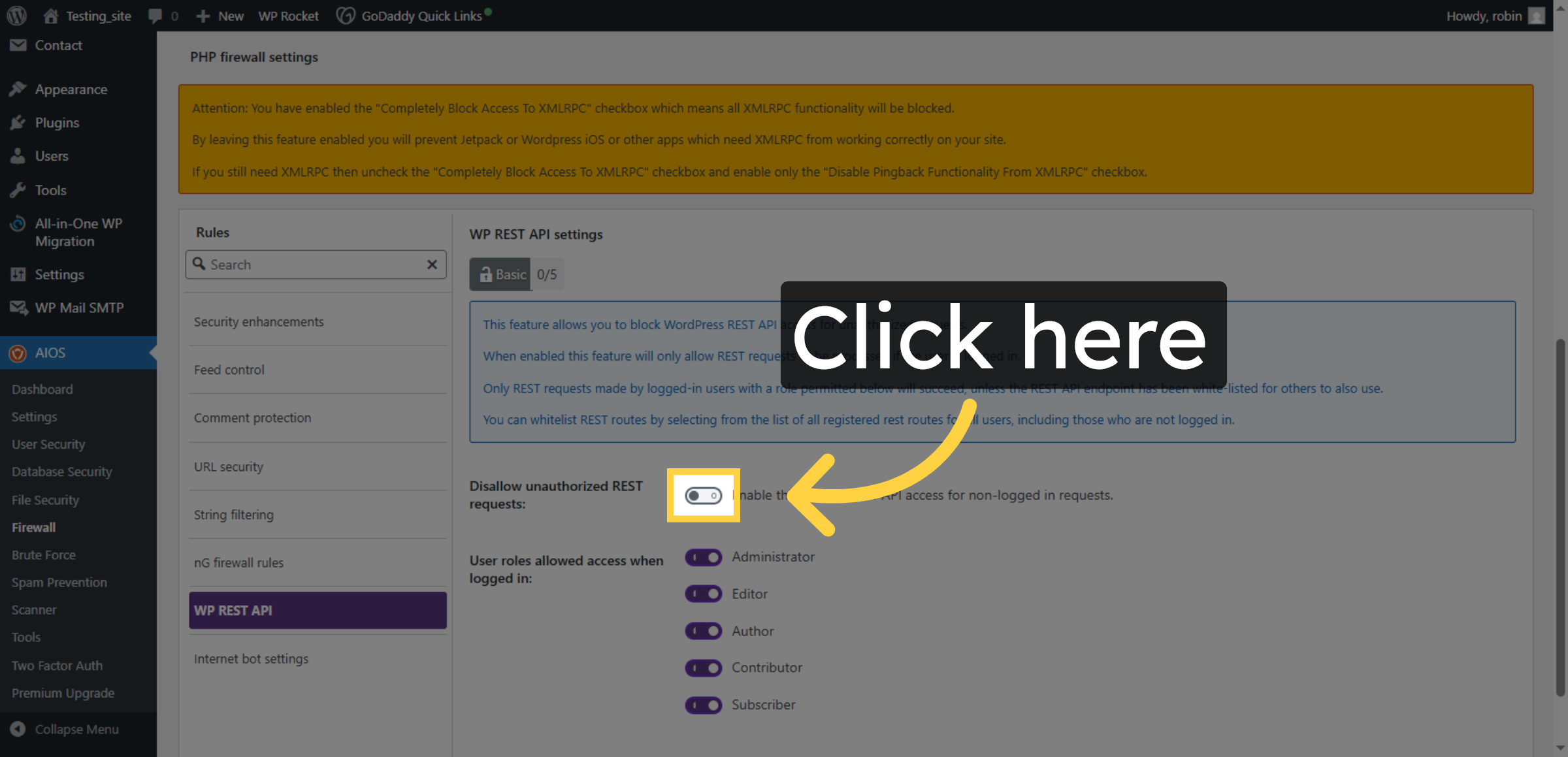Click the Tools wrench icon in the sidebar
Screen dimensions: 1568x757
click(x=18, y=189)
